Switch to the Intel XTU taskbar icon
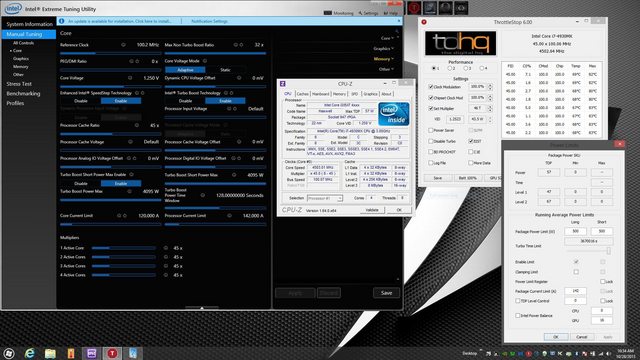640x360 pixels. pos(133,353)
